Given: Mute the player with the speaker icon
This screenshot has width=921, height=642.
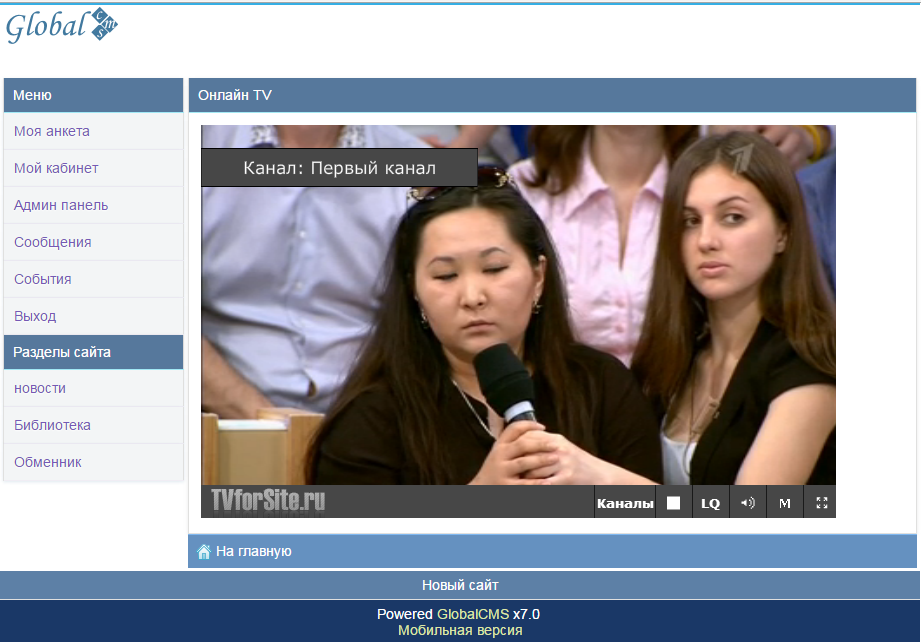Looking at the screenshot, I should (748, 503).
